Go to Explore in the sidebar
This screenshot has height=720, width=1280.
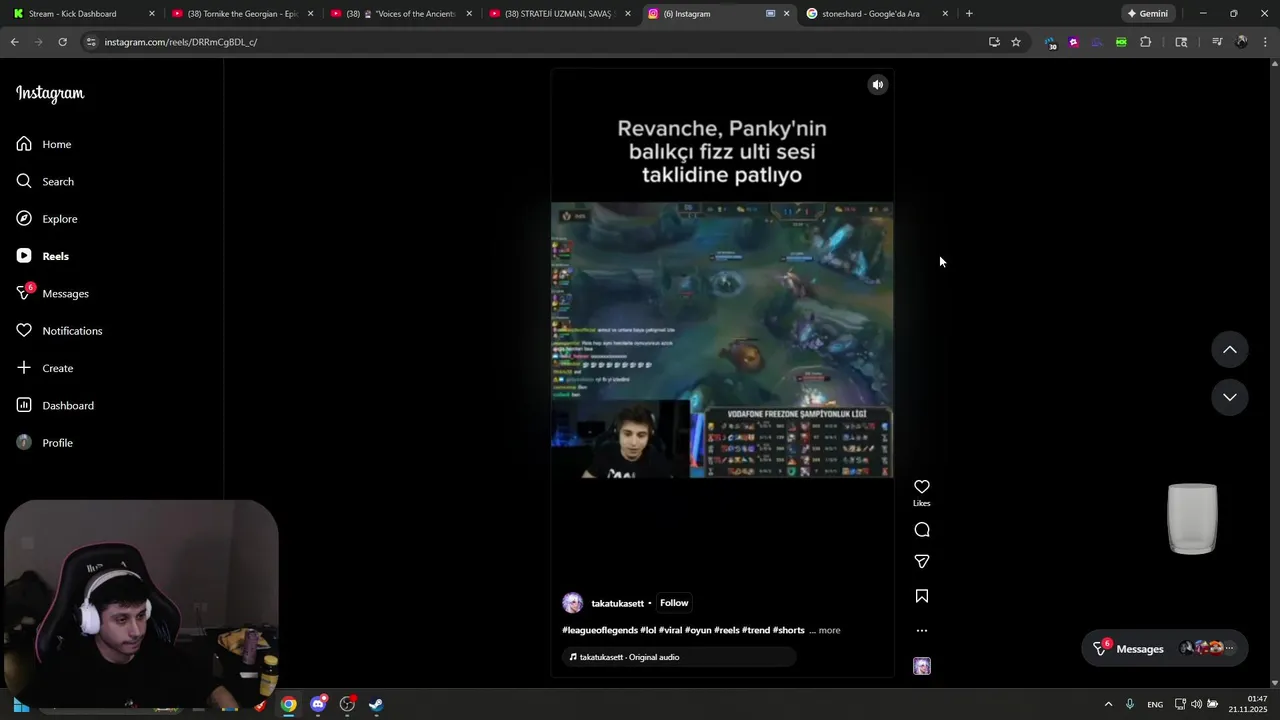click(47, 219)
